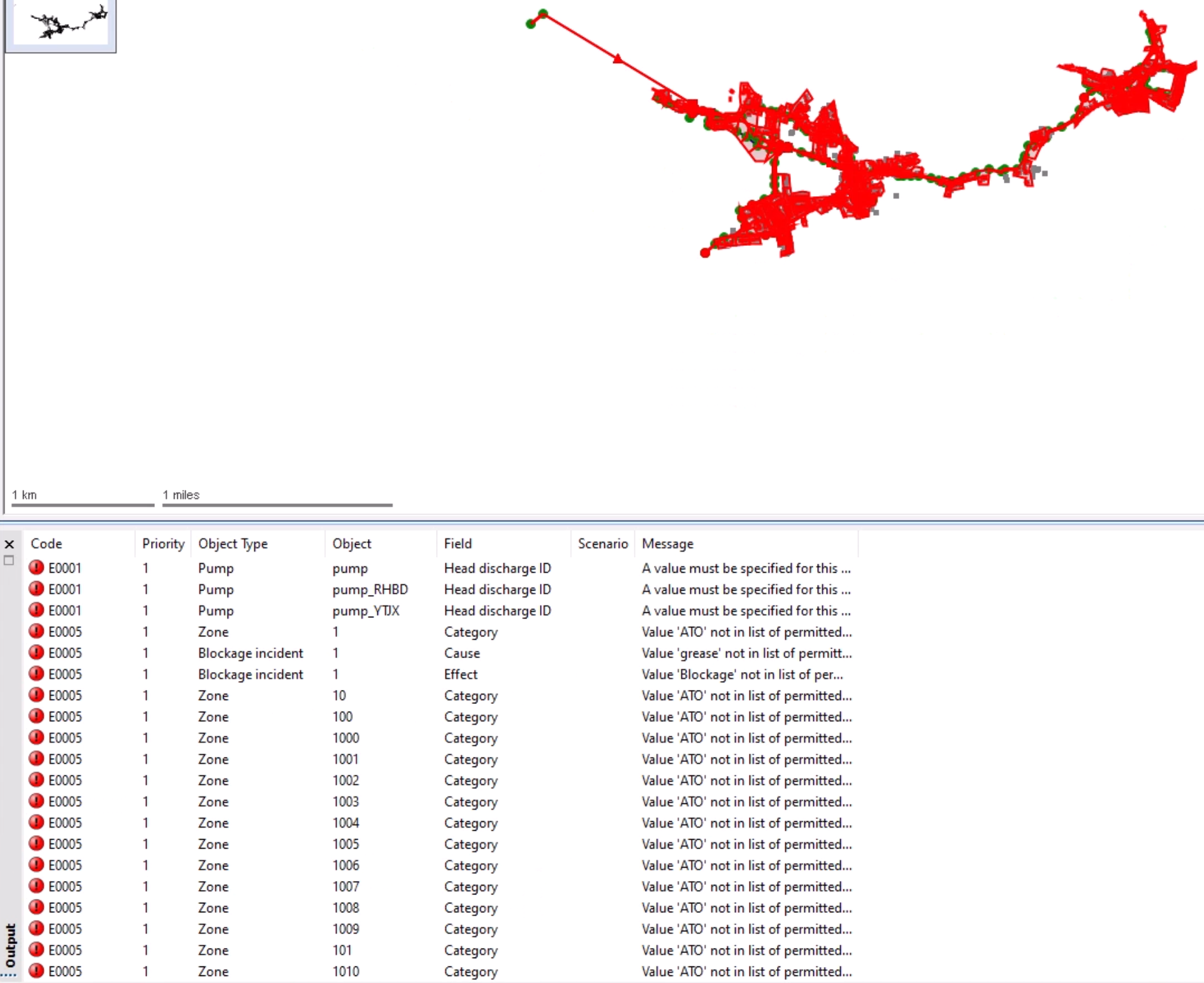Click the error icon on the first E0001 Pump row
Viewport: 1204px width, 983px height.
[x=36, y=568]
